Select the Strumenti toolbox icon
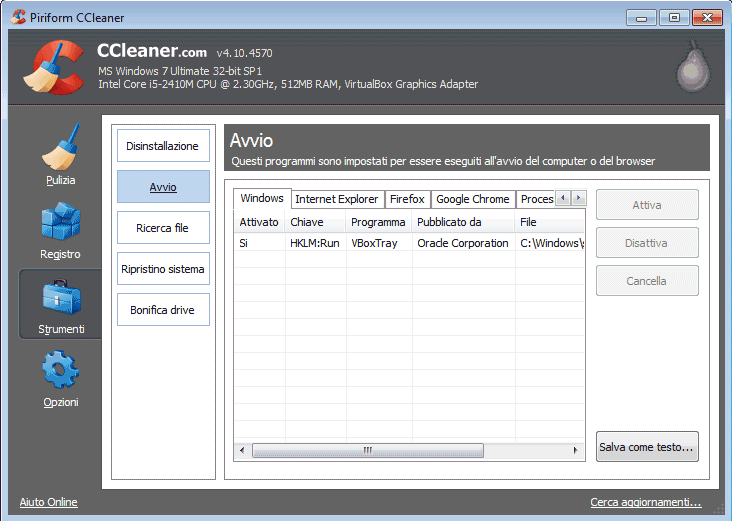The width and height of the screenshot is (732, 521). 61,297
